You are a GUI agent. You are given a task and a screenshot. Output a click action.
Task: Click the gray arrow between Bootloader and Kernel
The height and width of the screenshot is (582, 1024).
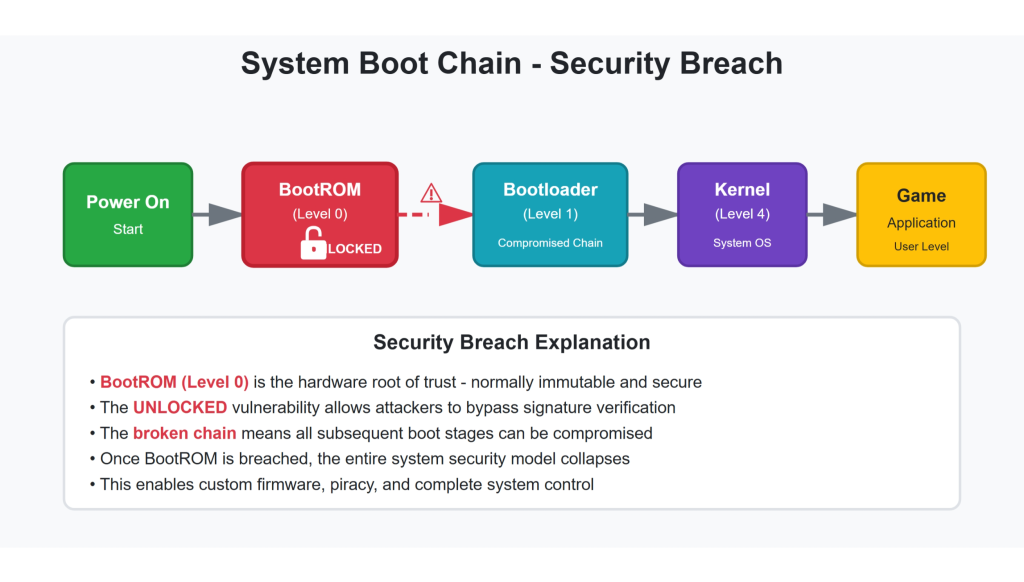point(653,214)
